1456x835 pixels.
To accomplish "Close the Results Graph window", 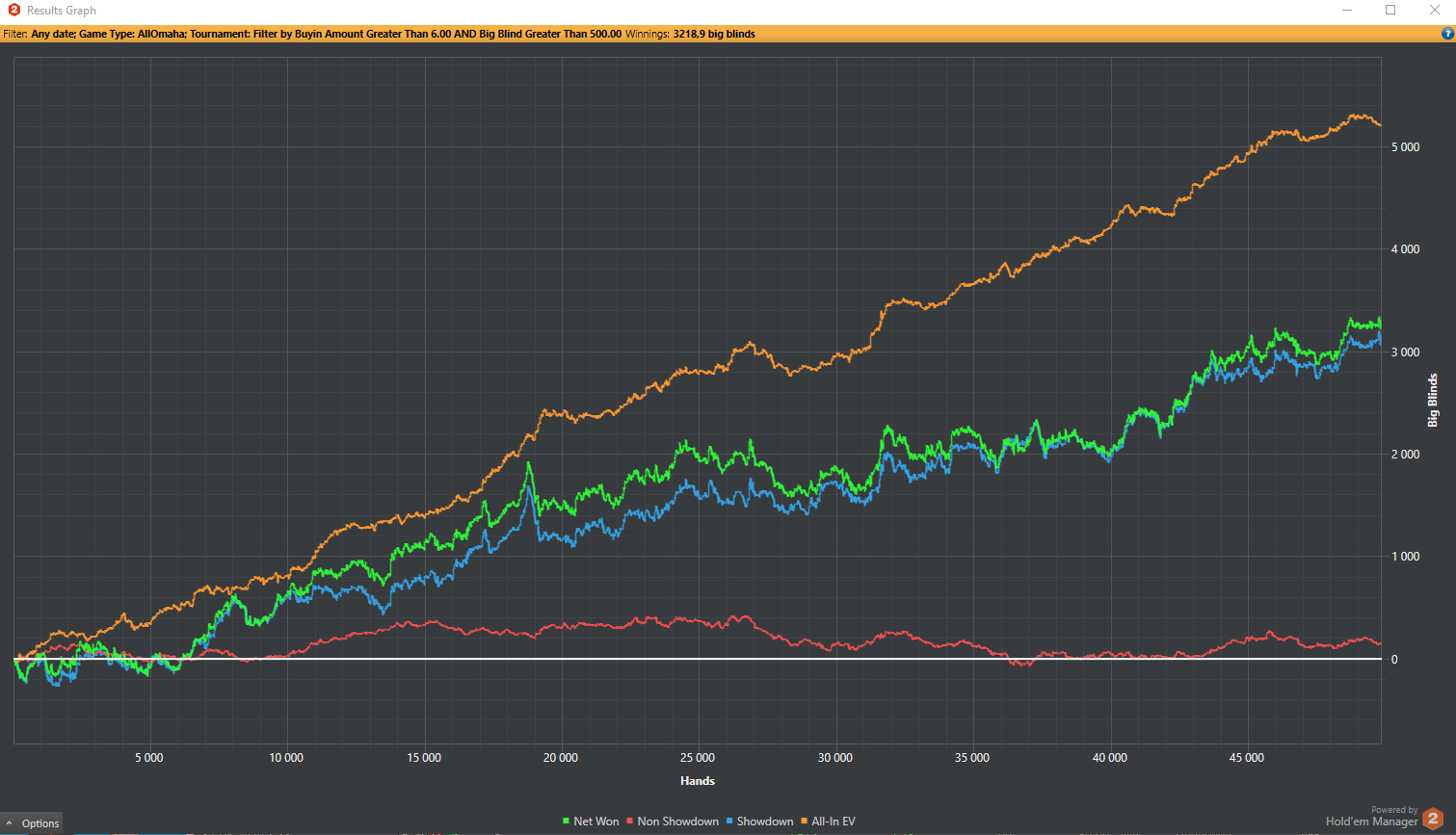I will (x=1434, y=11).
